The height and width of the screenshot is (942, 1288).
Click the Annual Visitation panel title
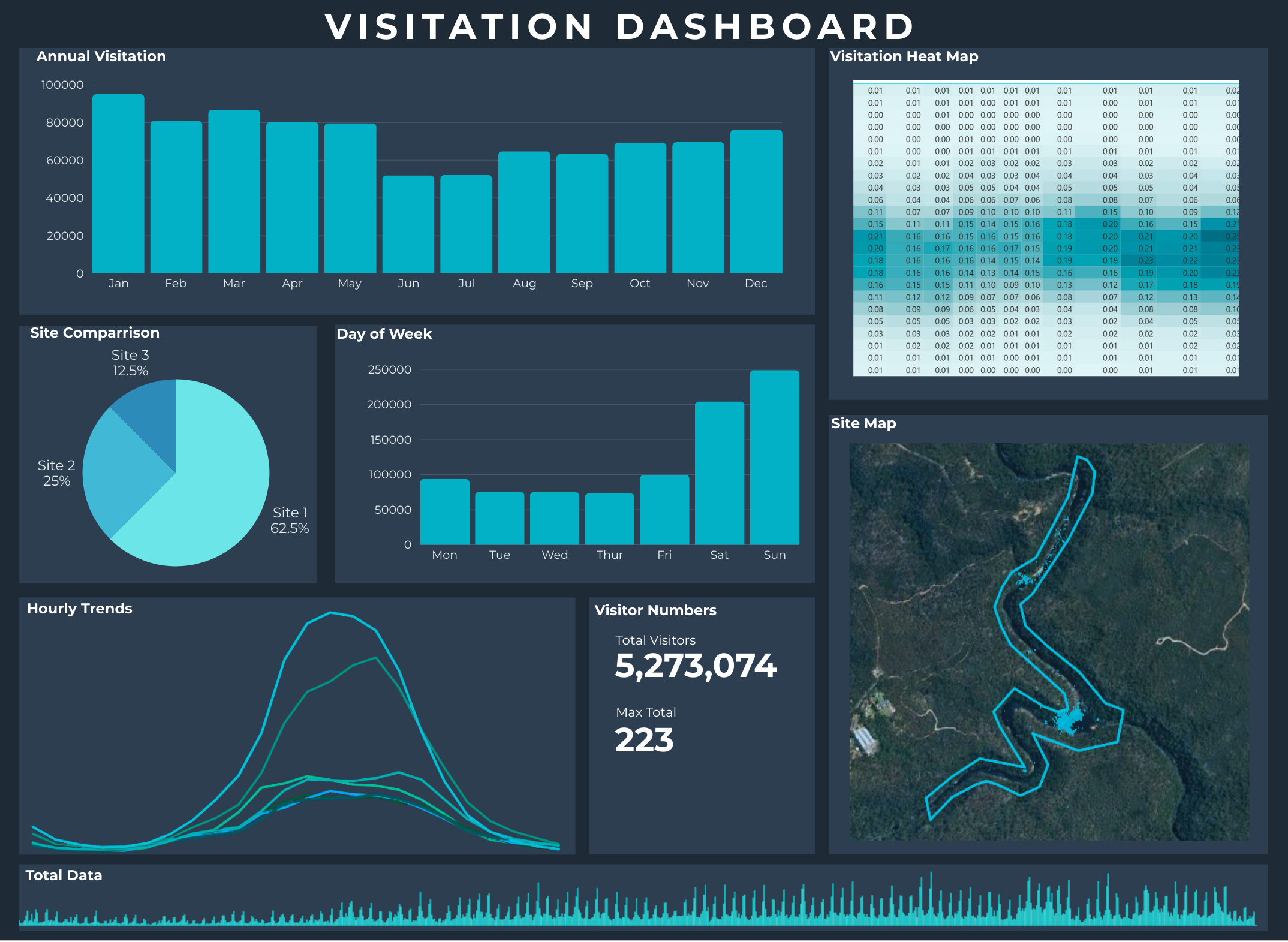click(x=101, y=56)
